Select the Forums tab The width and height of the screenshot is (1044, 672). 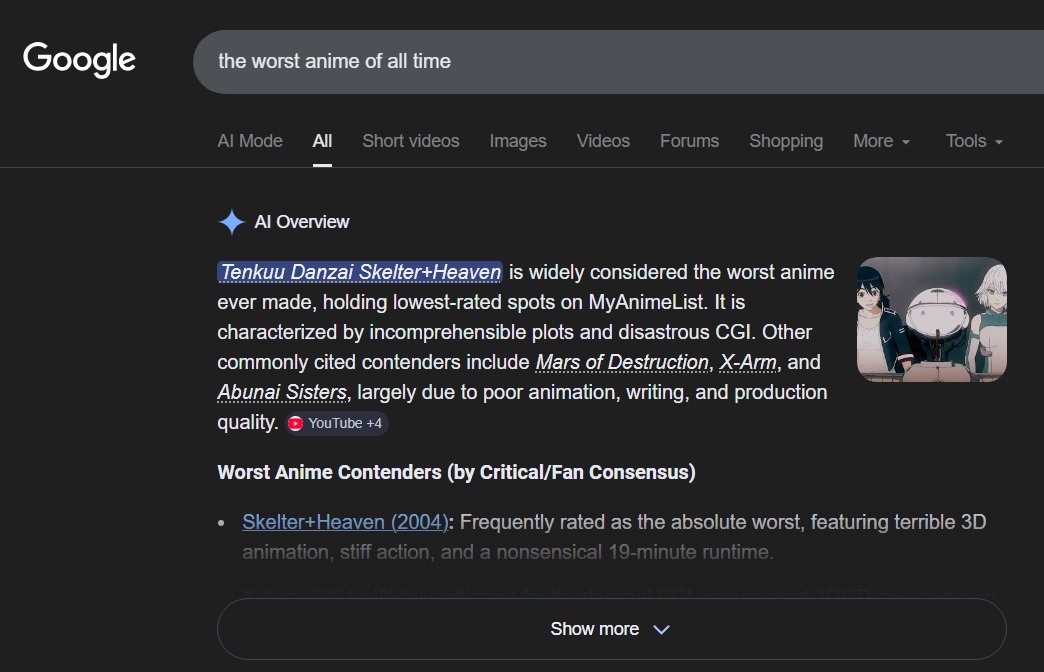689,141
